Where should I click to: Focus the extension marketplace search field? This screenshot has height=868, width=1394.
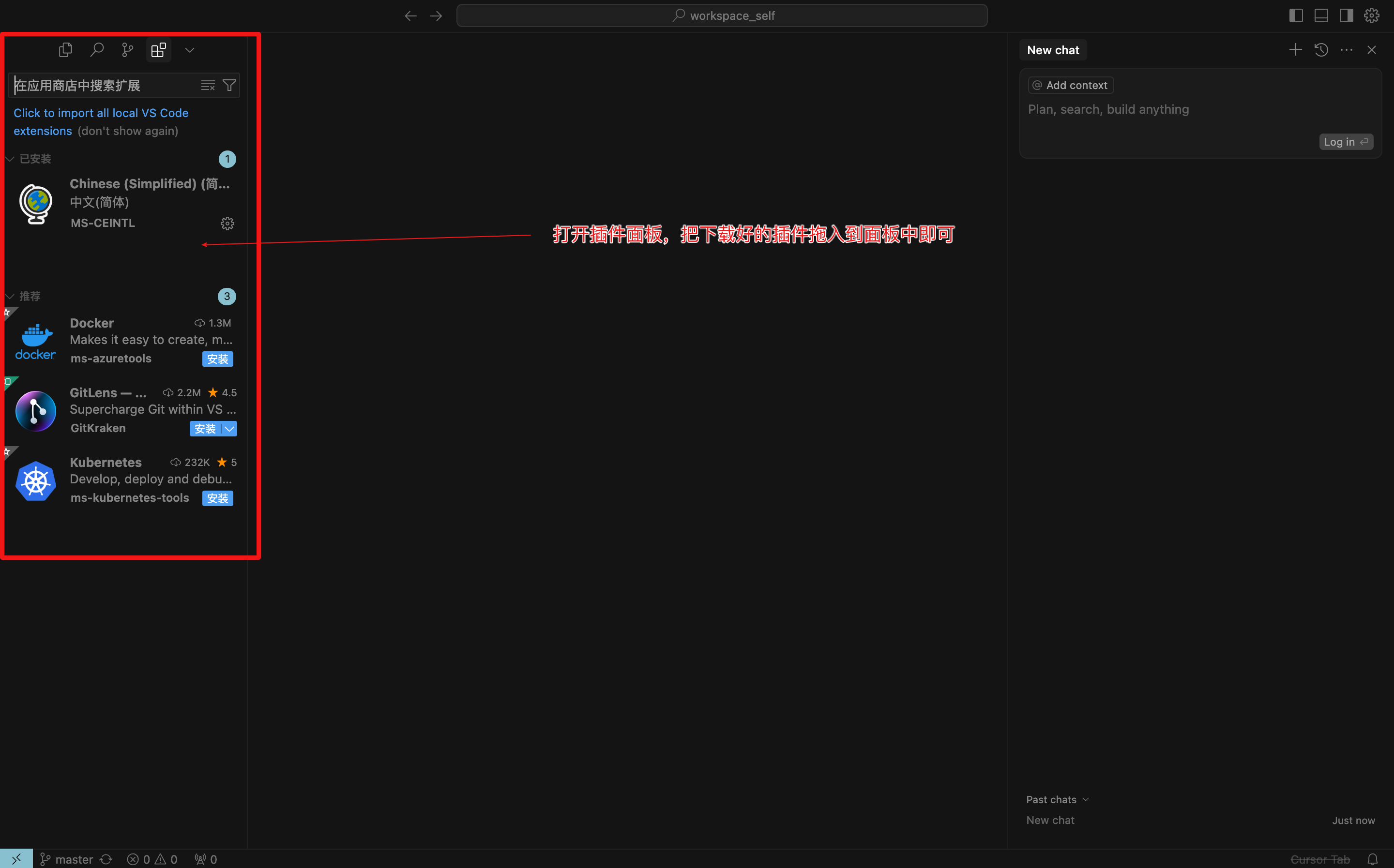click(104, 86)
